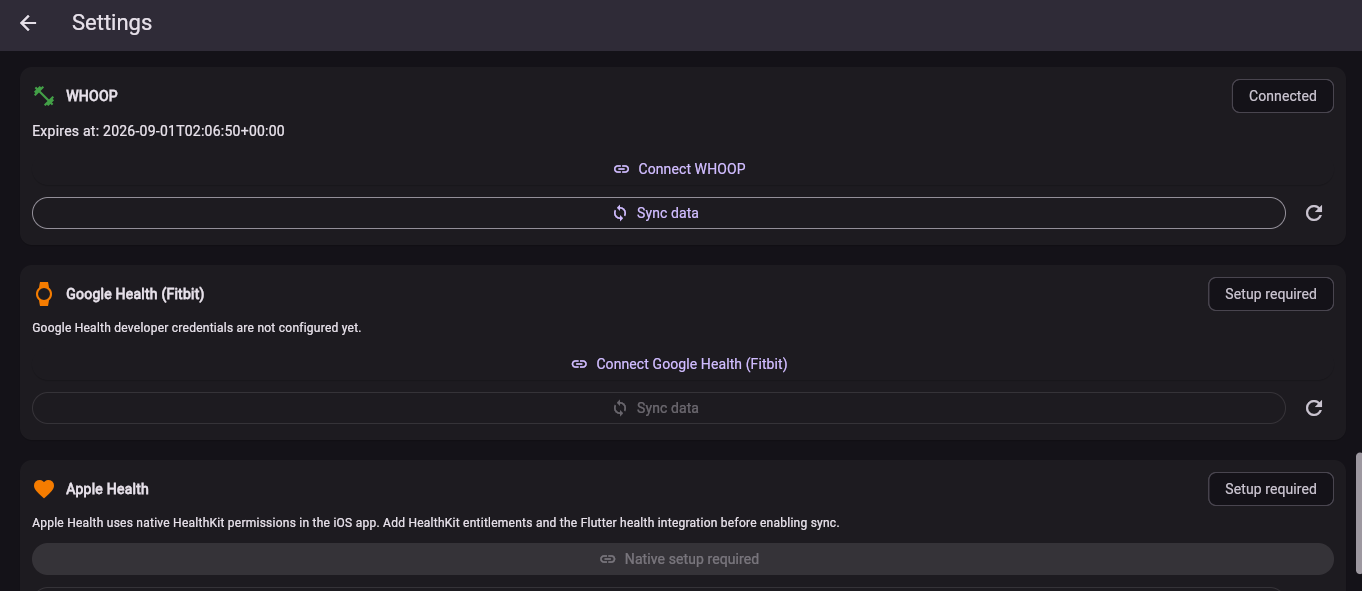
Task: Click the Google Health (Fitbit) heading
Action: (x=135, y=294)
